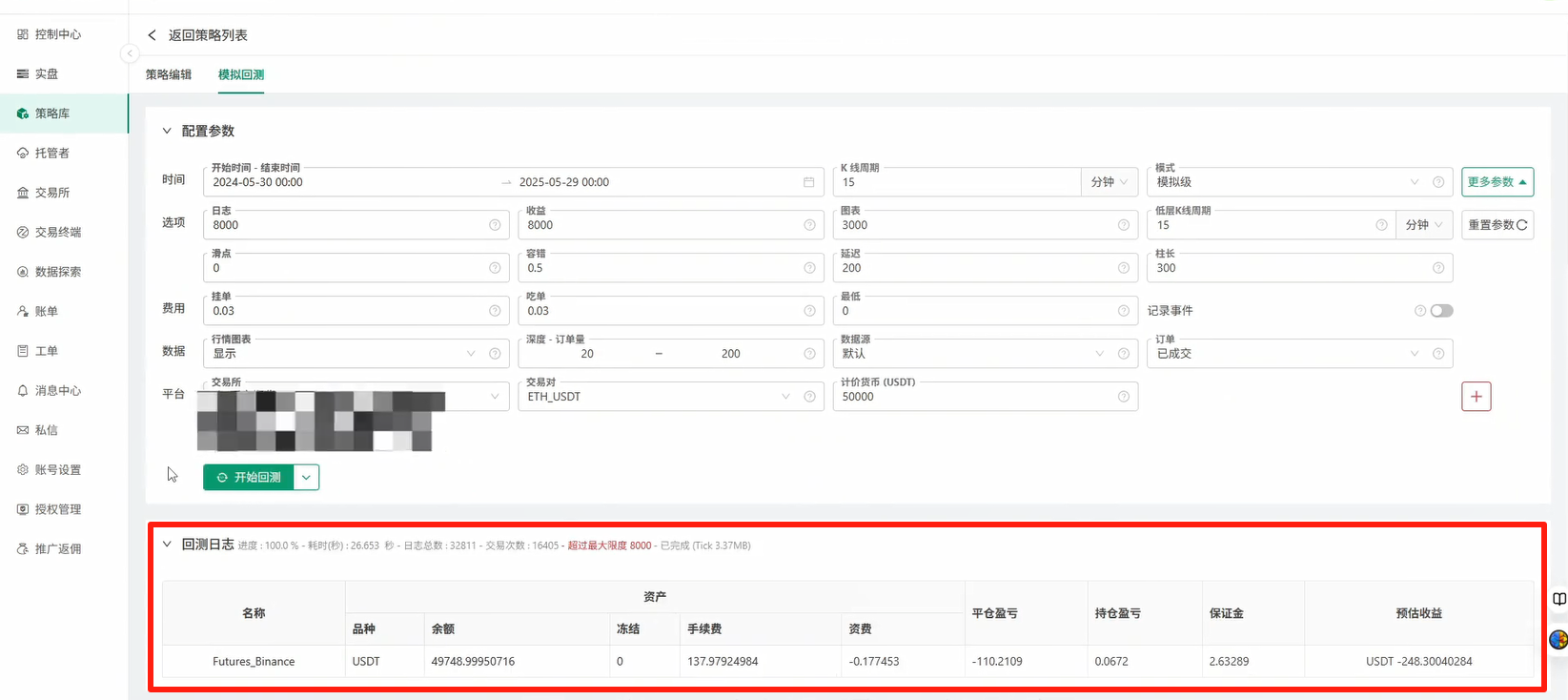Screen dimensions: 1568x700
Task: Click back arrow beside 返回策略列表
Action: [x=152, y=35]
